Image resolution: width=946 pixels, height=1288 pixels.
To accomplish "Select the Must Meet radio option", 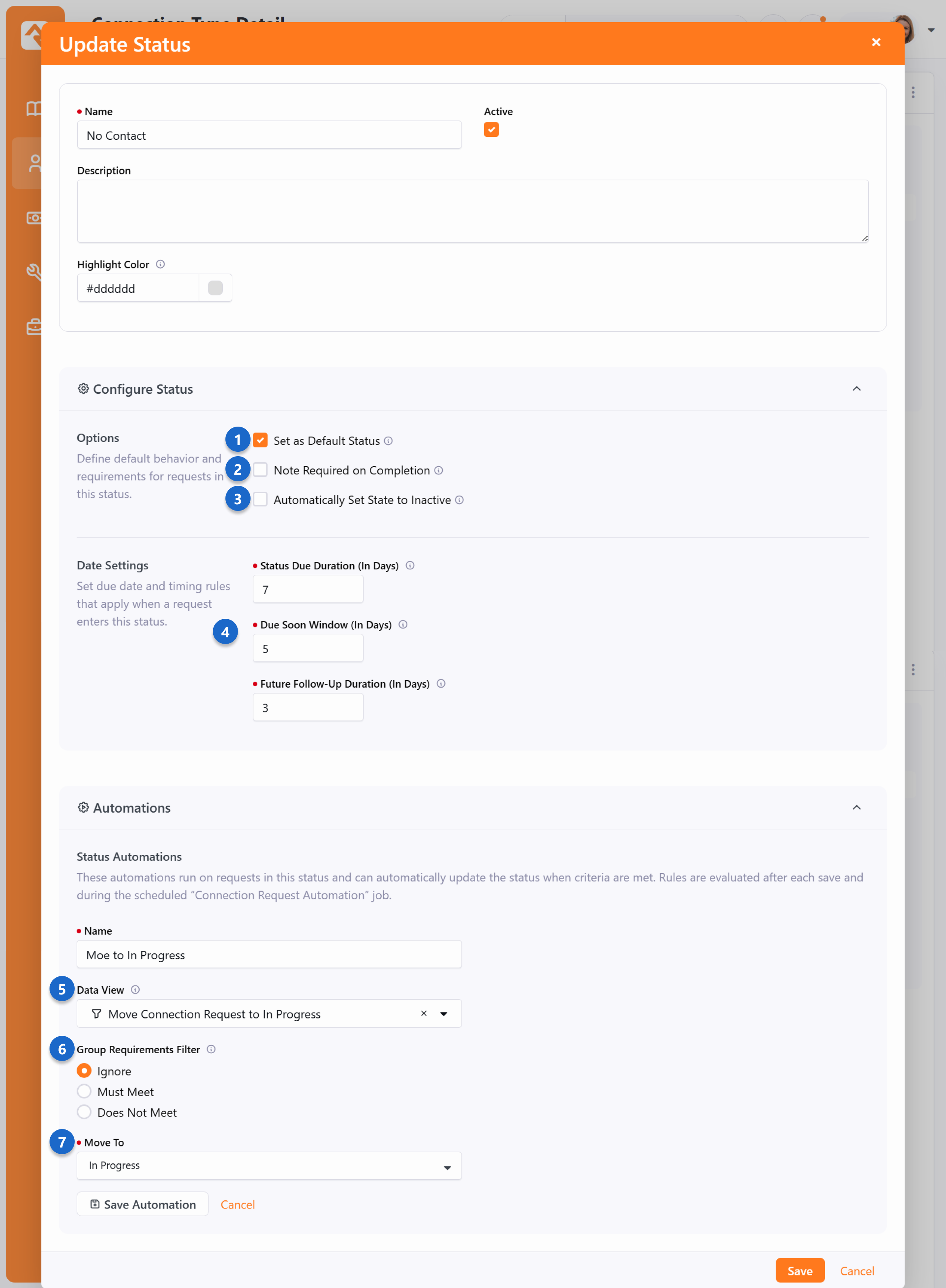I will (x=84, y=1091).
